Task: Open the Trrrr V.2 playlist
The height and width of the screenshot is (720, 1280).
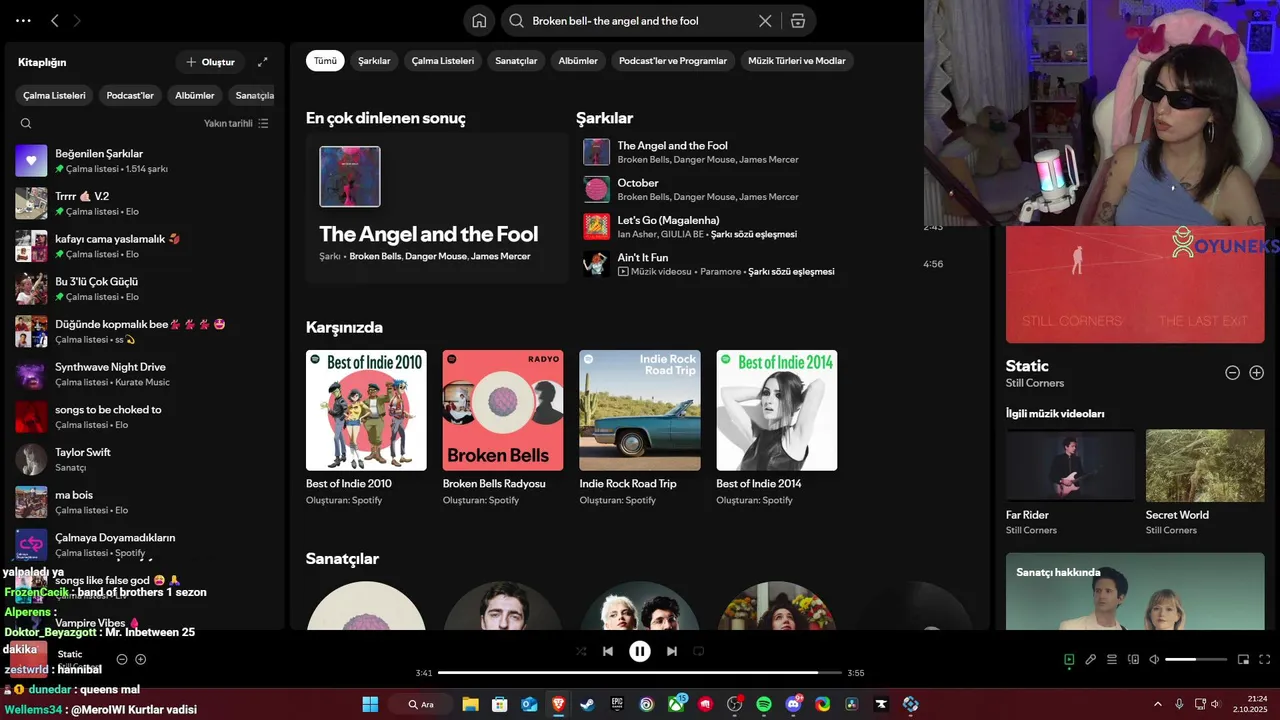Action: (145, 203)
